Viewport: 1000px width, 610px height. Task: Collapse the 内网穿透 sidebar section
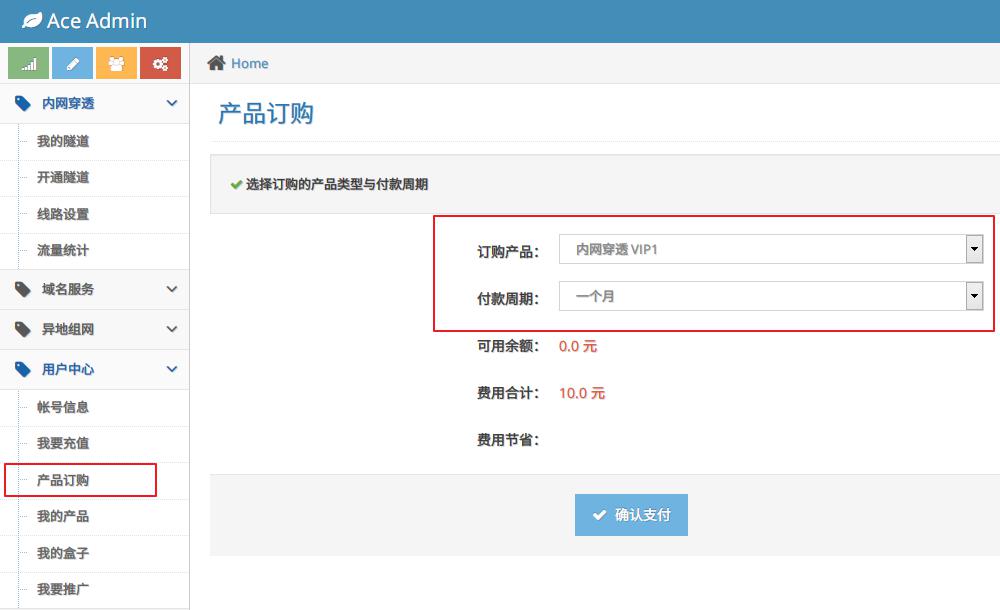pyautogui.click(x=171, y=103)
